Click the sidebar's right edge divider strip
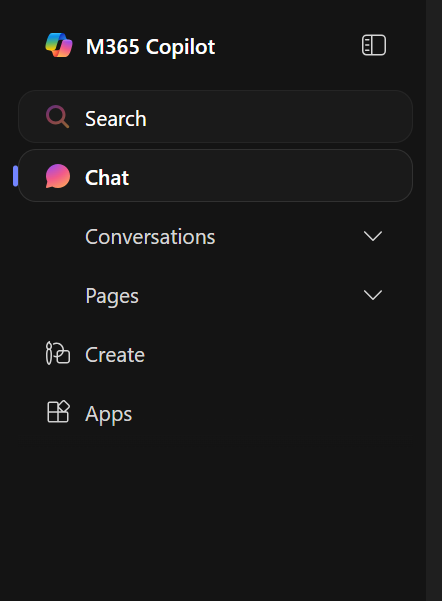 pyautogui.click(x=434, y=300)
